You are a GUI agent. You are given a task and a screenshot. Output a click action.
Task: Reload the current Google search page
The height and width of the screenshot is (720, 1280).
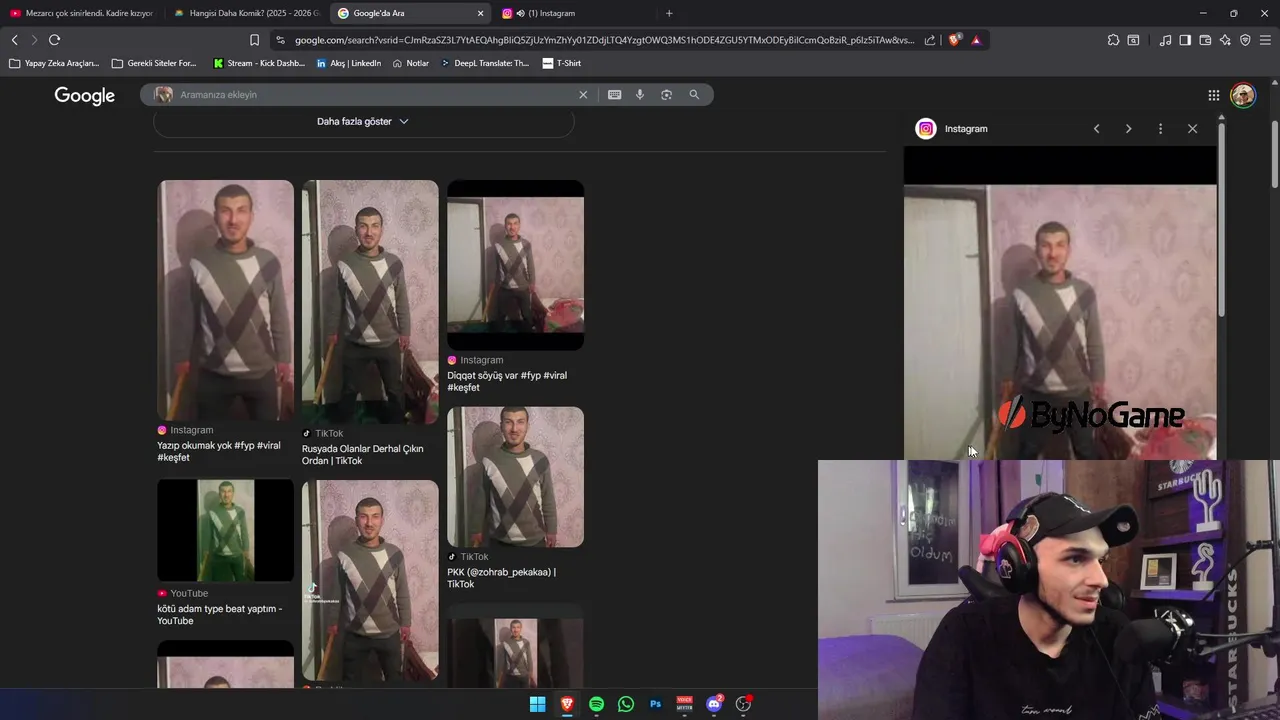pyautogui.click(x=54, y=40)
